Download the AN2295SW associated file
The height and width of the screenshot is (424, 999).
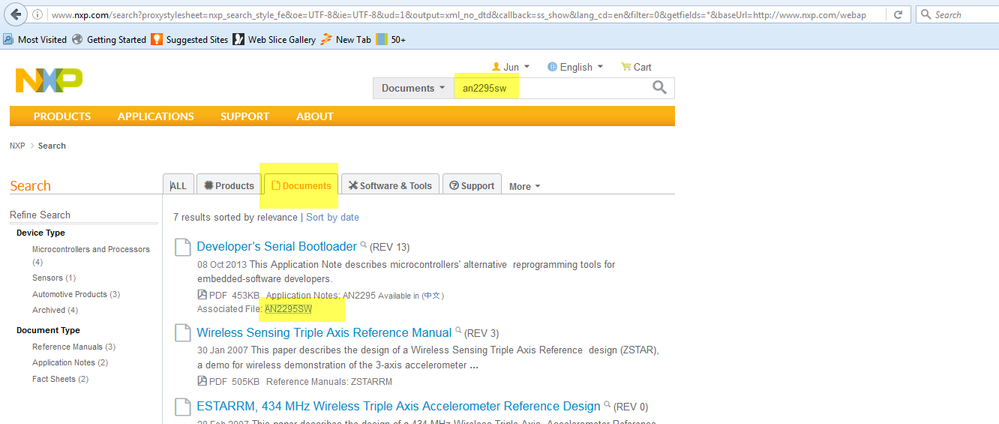[288, 309]
